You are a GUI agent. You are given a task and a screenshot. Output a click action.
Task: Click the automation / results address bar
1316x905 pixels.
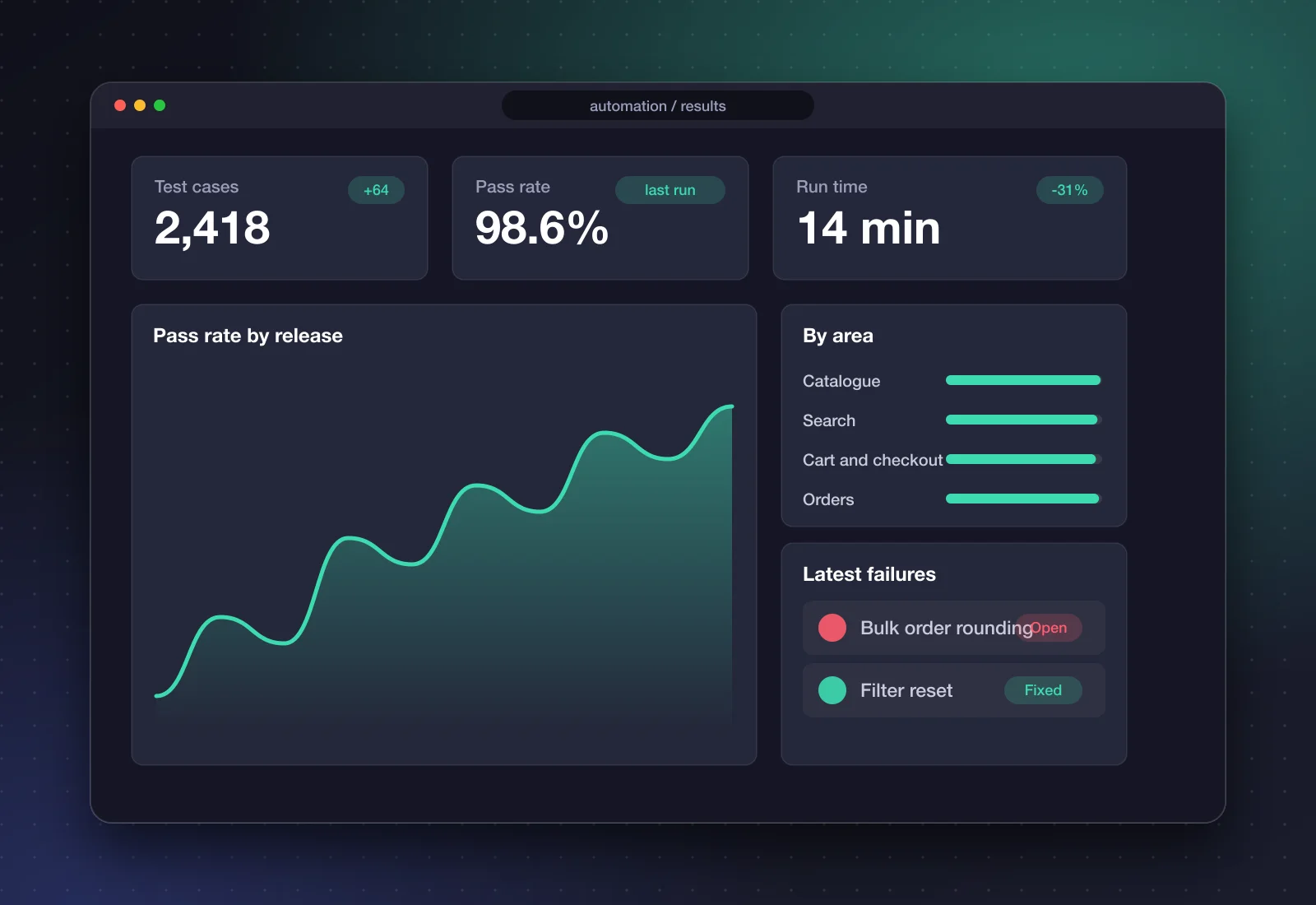658,105
